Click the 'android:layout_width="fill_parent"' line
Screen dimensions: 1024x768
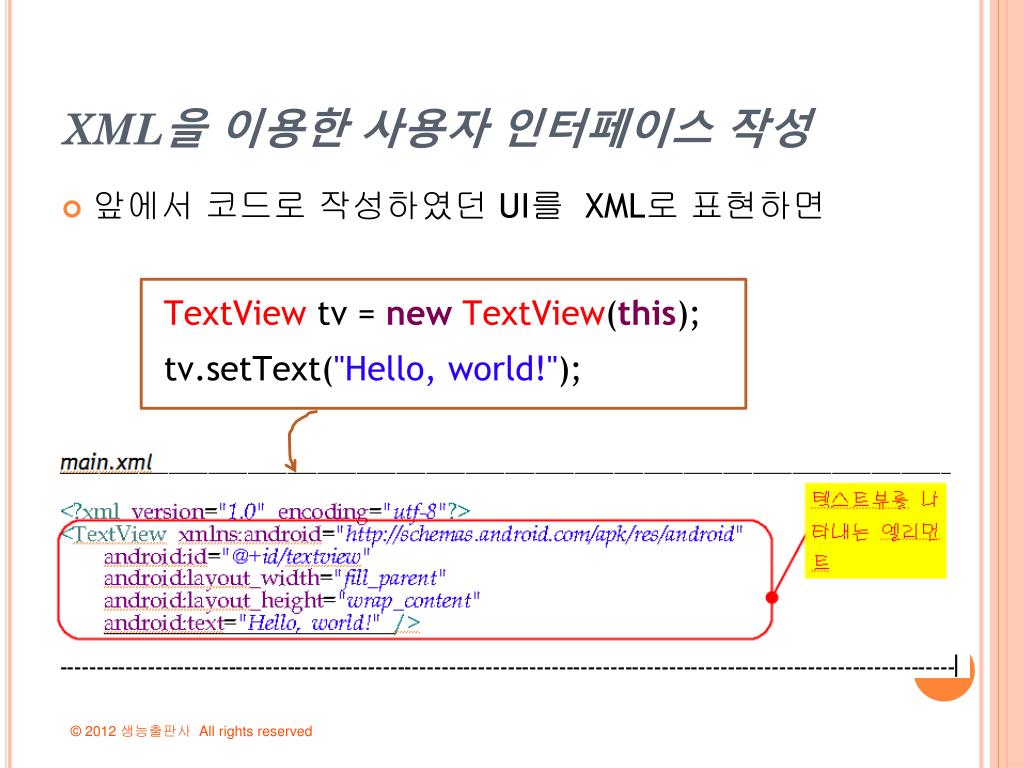(274, 578)
